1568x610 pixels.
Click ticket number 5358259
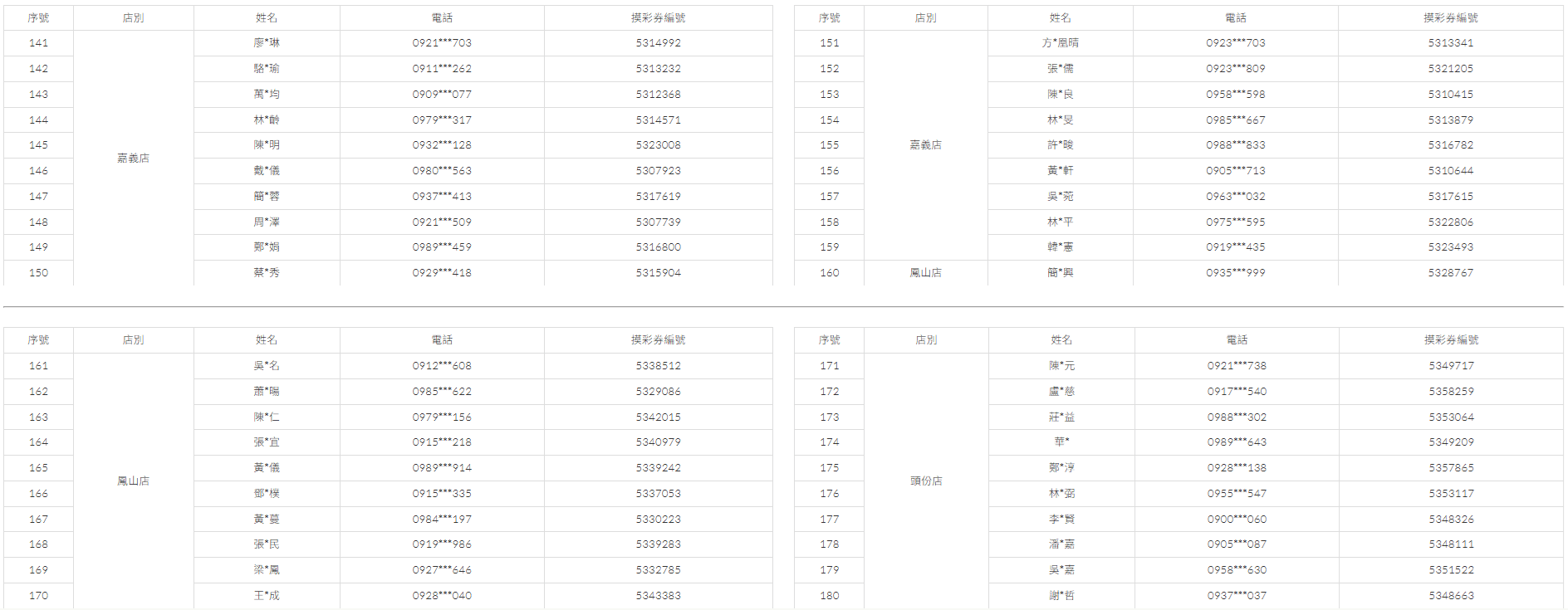click(x=1451, y=392)
